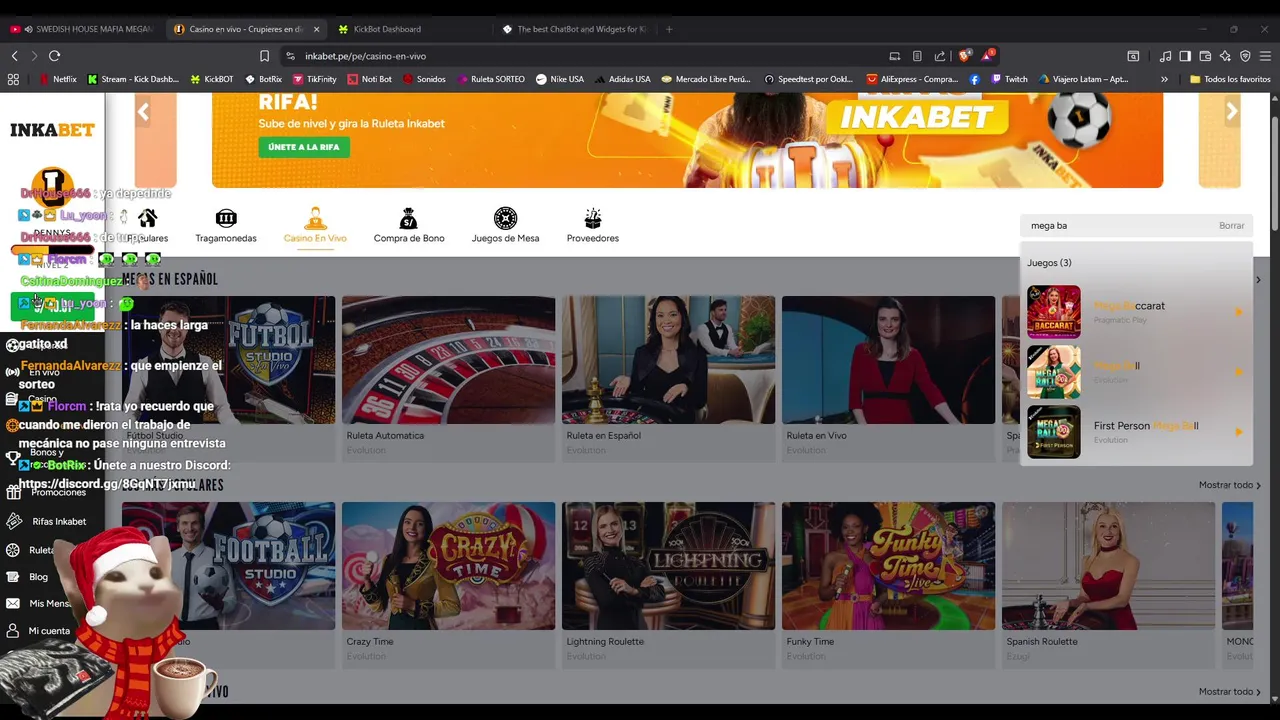Open the Proveedores category icon

(x=593, y=218)
